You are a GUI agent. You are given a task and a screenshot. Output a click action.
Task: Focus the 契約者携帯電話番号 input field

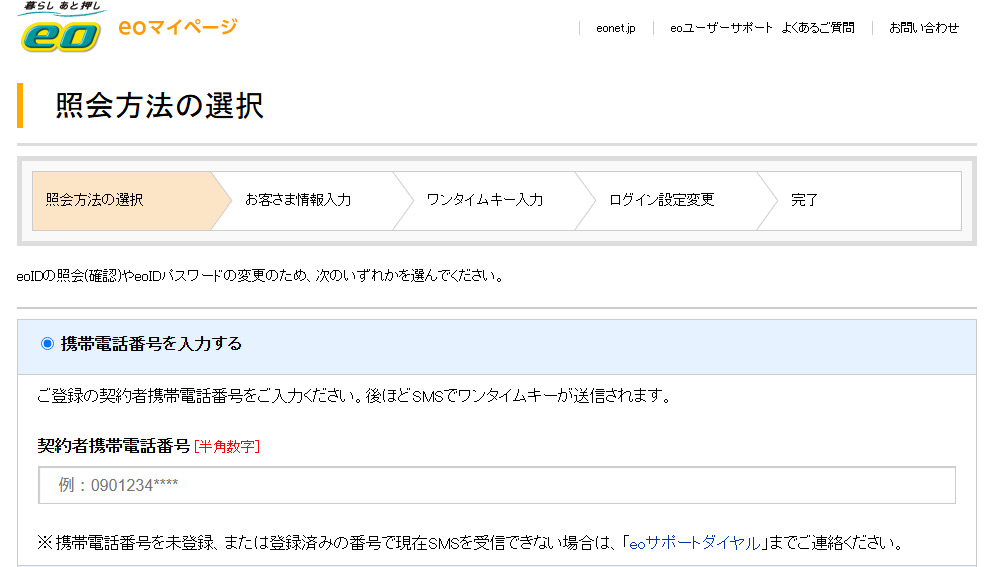[496, 485]
